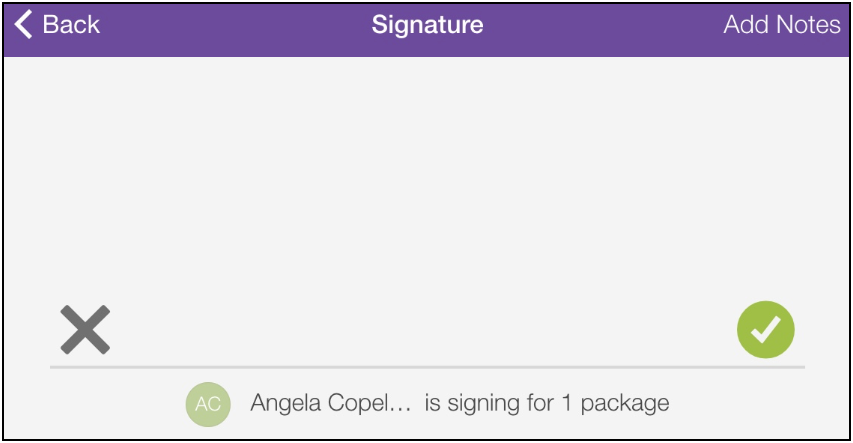Tap the letters AC in the green avatar
Image resolution: width=853 pixels, height=443 pixels.
click(208, 404)
